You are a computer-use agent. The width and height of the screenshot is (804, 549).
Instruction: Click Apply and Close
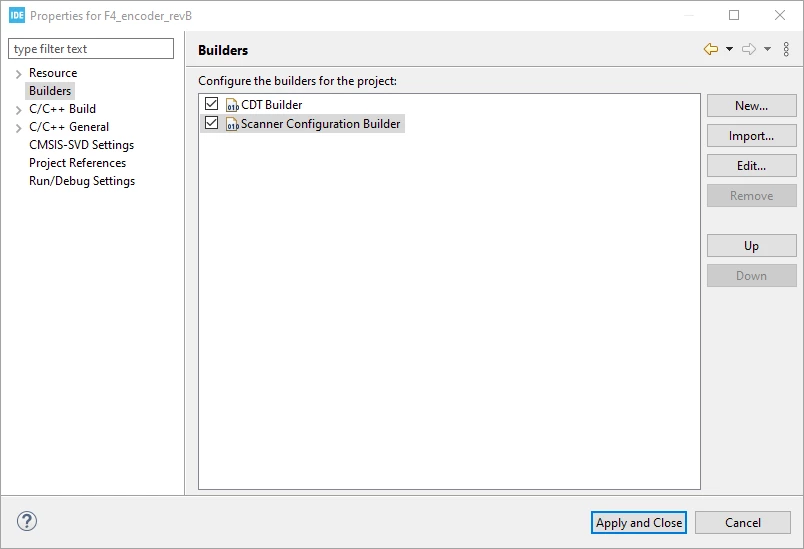pyautogui.click(x=639, y=522)
